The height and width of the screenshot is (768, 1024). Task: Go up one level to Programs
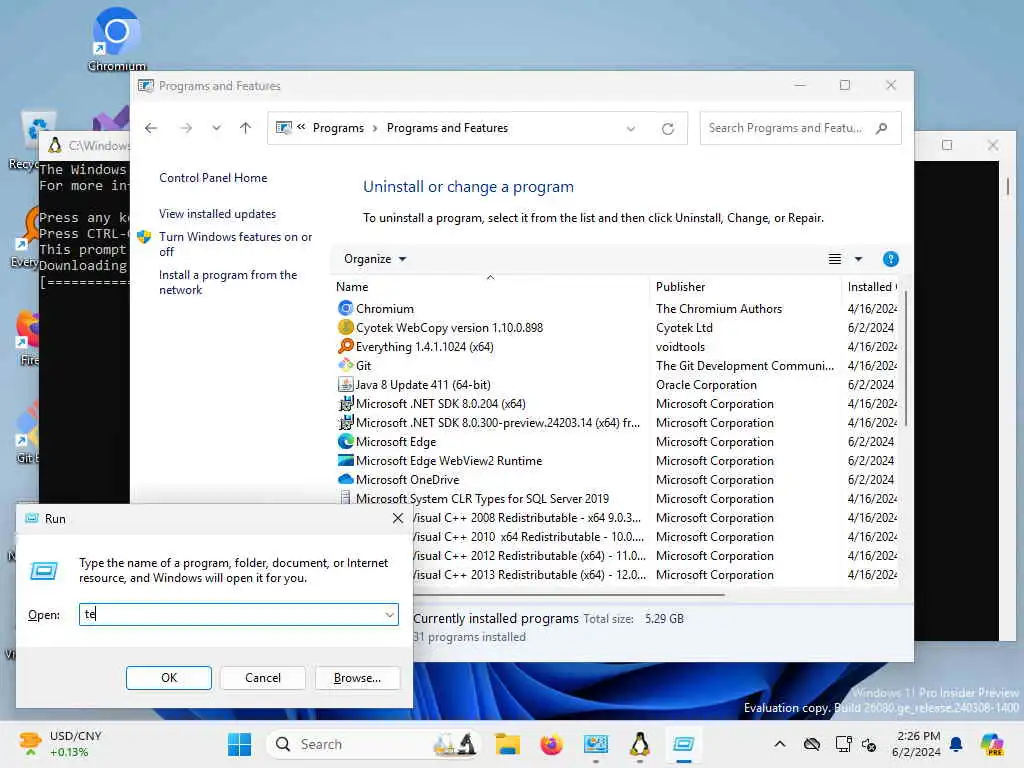[x=246, y=128]
